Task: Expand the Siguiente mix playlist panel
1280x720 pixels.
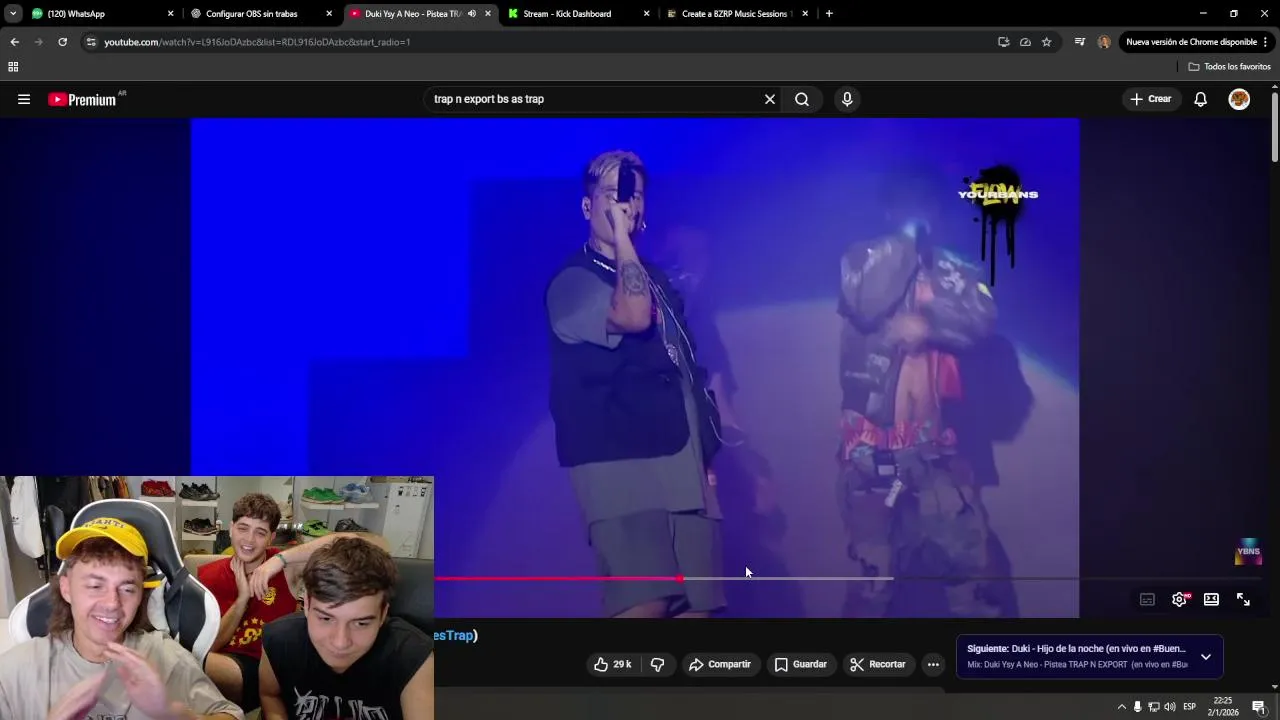Action: click(x=1206, y=657)
